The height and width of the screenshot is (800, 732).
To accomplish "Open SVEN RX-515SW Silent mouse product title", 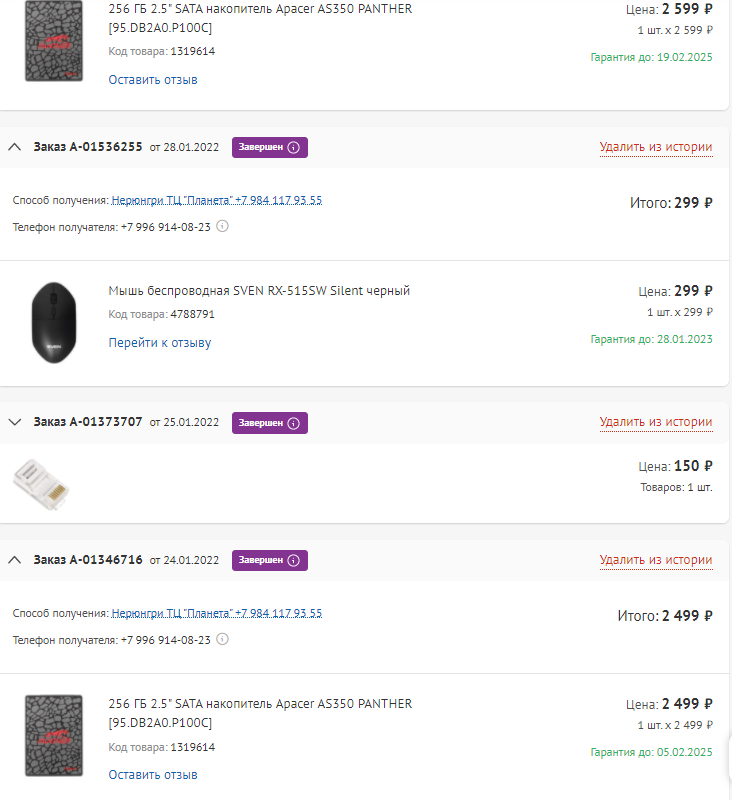I will 259,291.
